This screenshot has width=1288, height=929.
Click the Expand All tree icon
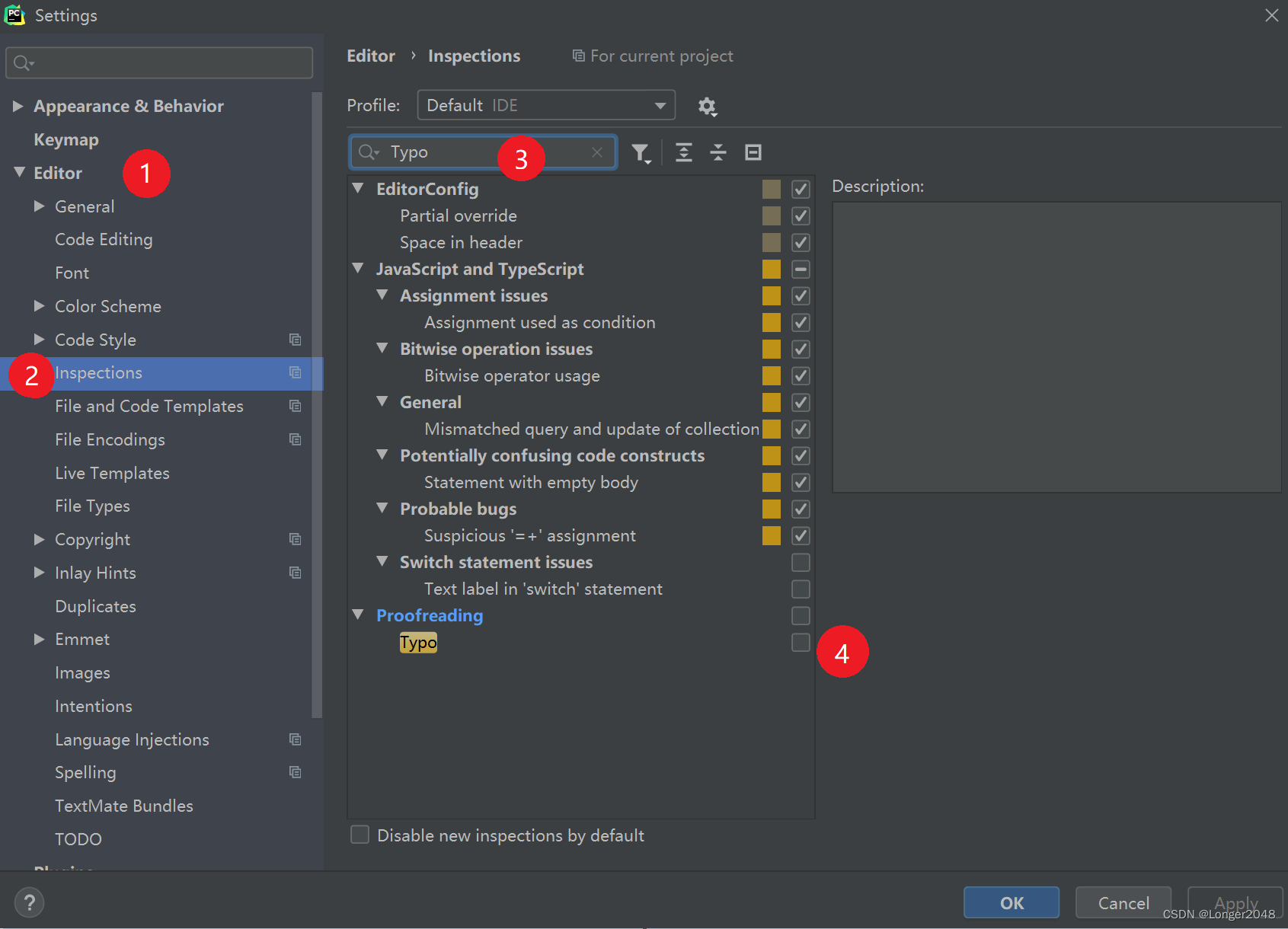click(x=684, y=152)
